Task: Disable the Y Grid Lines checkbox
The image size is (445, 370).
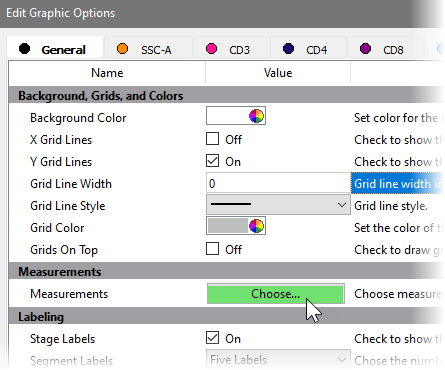Action: (x=212, y=161)
